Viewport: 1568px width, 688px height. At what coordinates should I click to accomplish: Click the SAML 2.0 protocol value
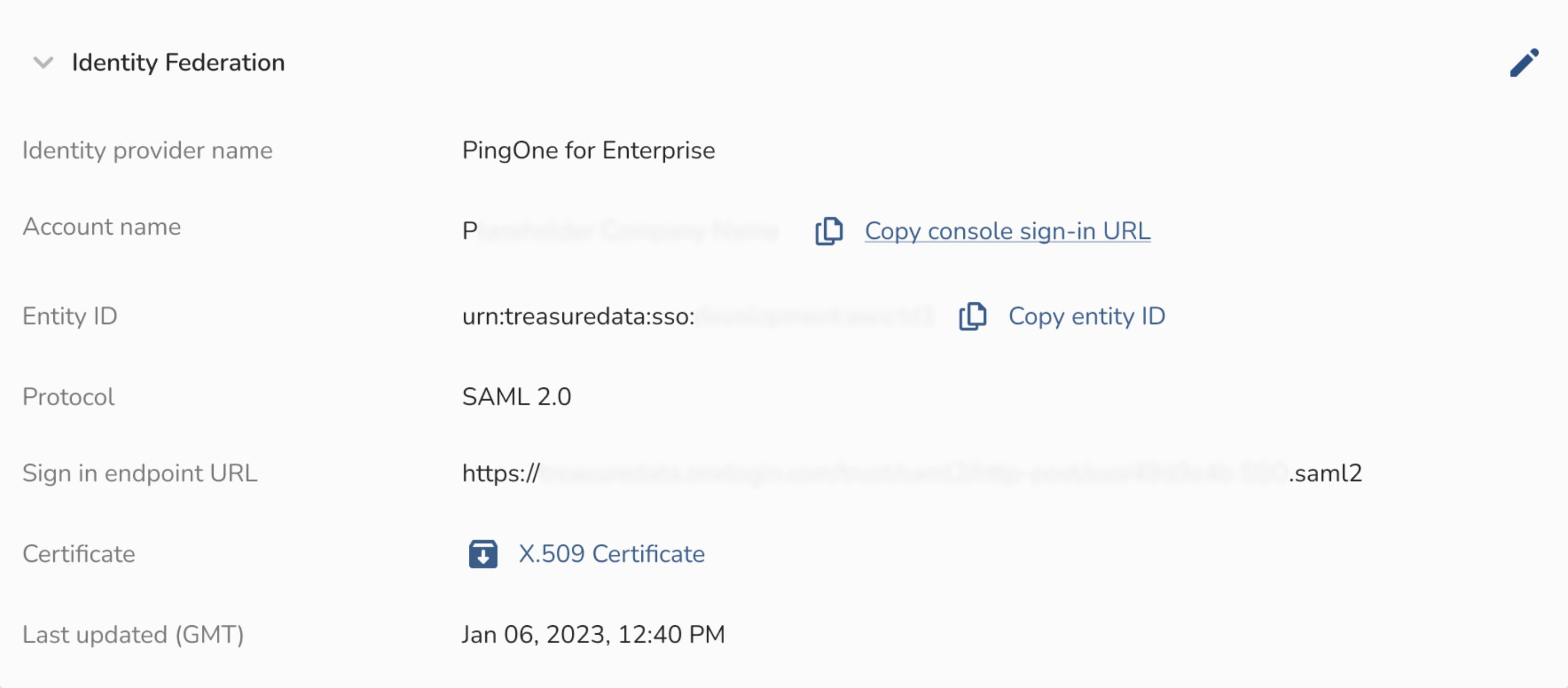tap(516, 397)
